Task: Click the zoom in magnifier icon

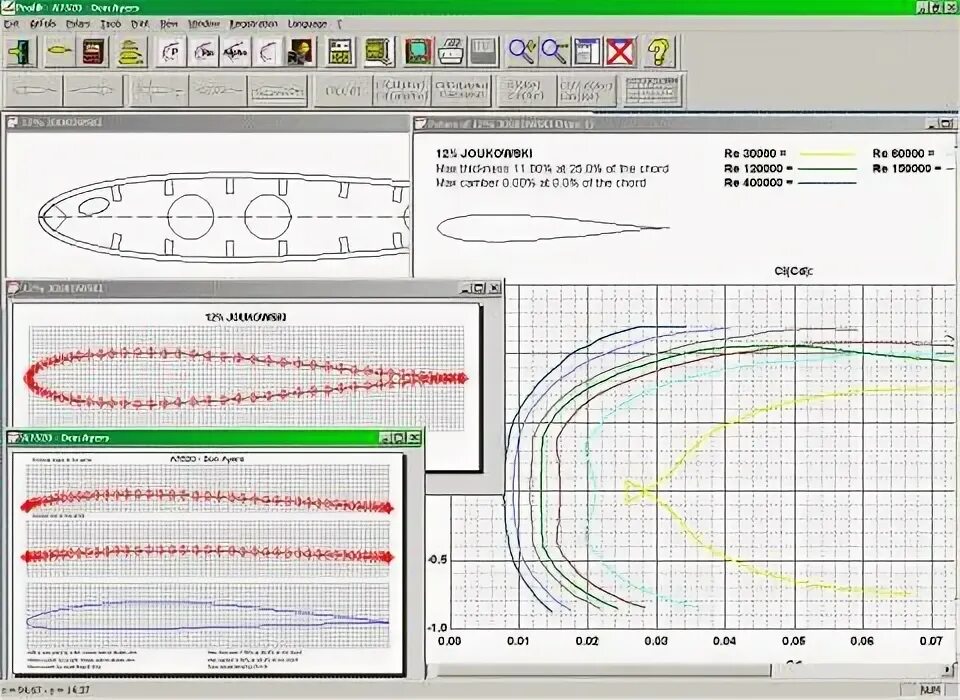Action: click(x=522, y=51)
